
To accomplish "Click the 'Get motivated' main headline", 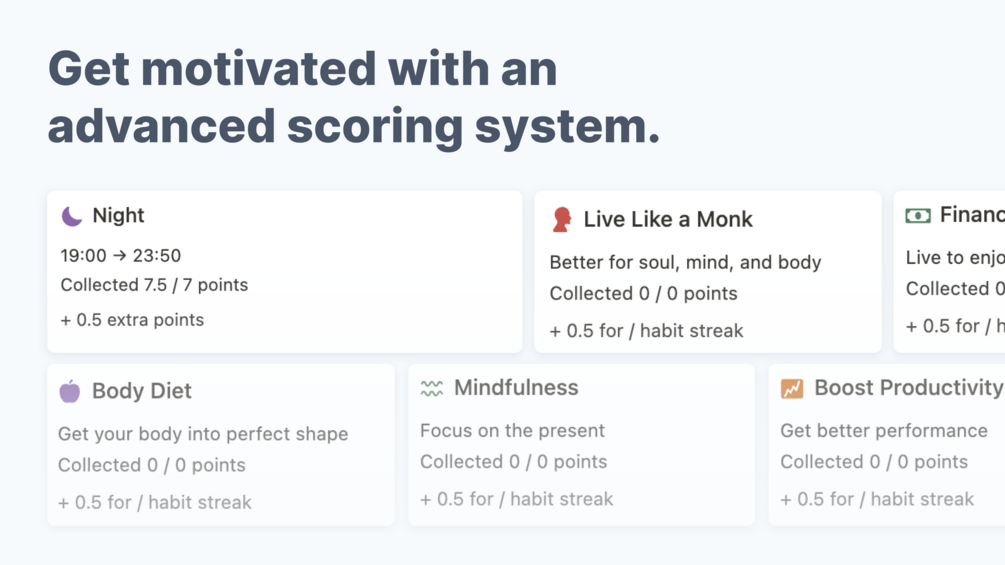I will click(354, 97).
